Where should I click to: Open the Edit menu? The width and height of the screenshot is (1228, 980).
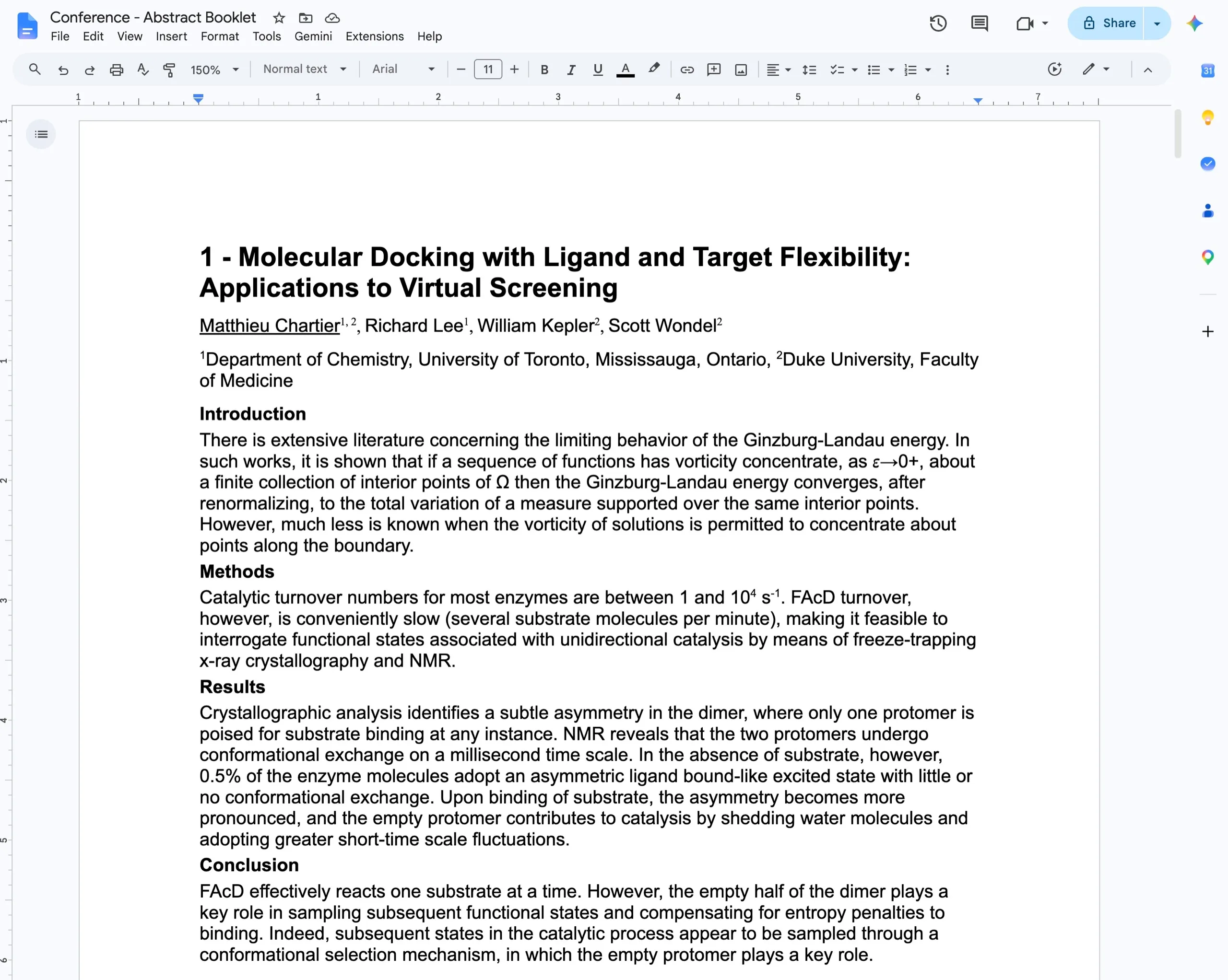click(x=93, y=36)
